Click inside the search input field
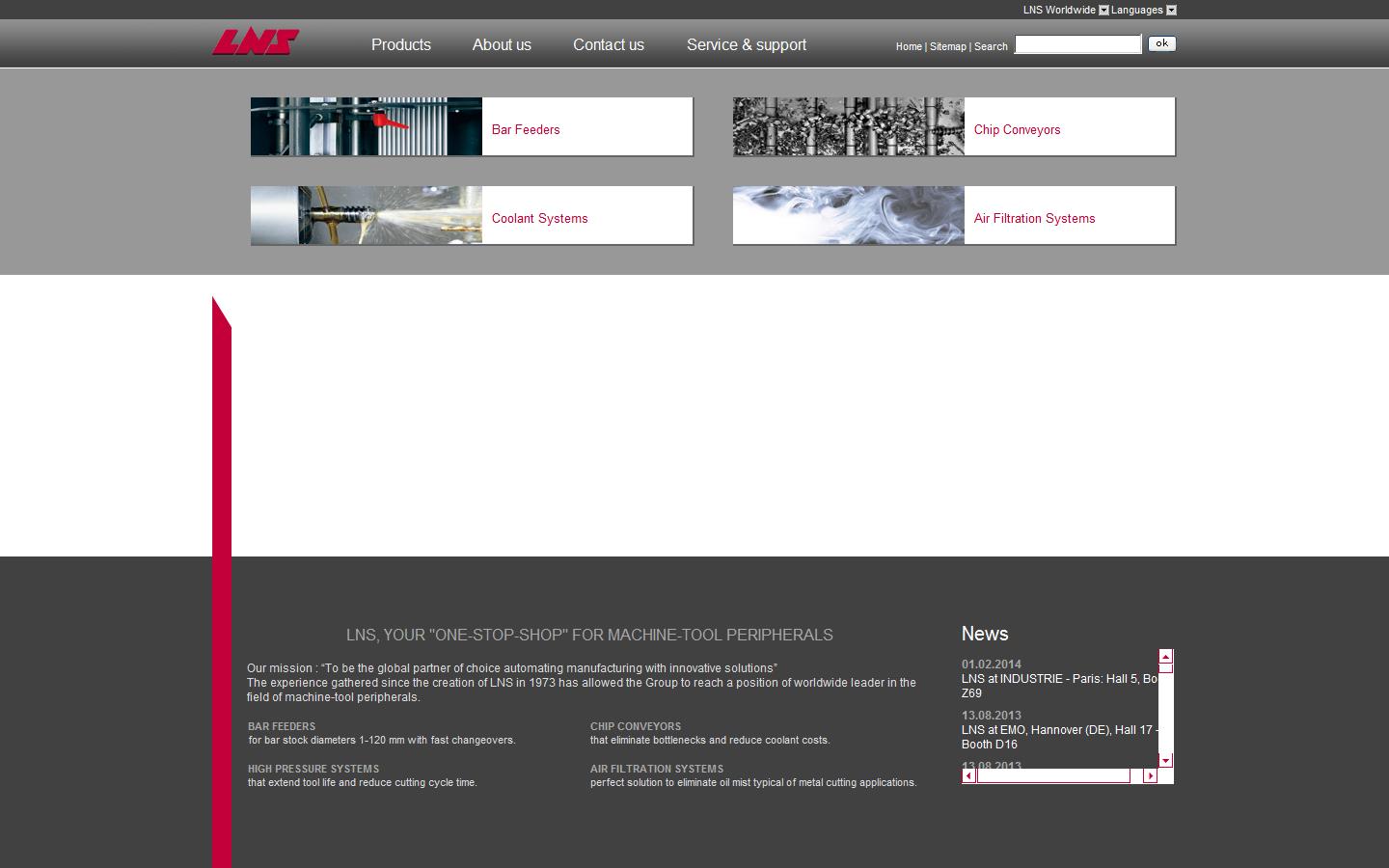1389x868 pixels. (x=1077, y=43)
